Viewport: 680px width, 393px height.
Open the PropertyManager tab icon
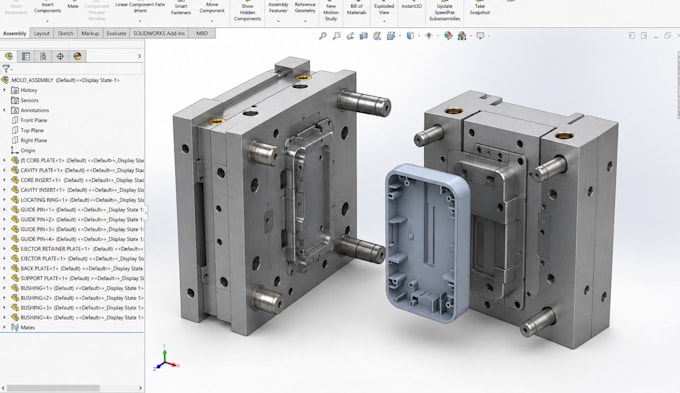pyautogui.click(x=26, y=56)
